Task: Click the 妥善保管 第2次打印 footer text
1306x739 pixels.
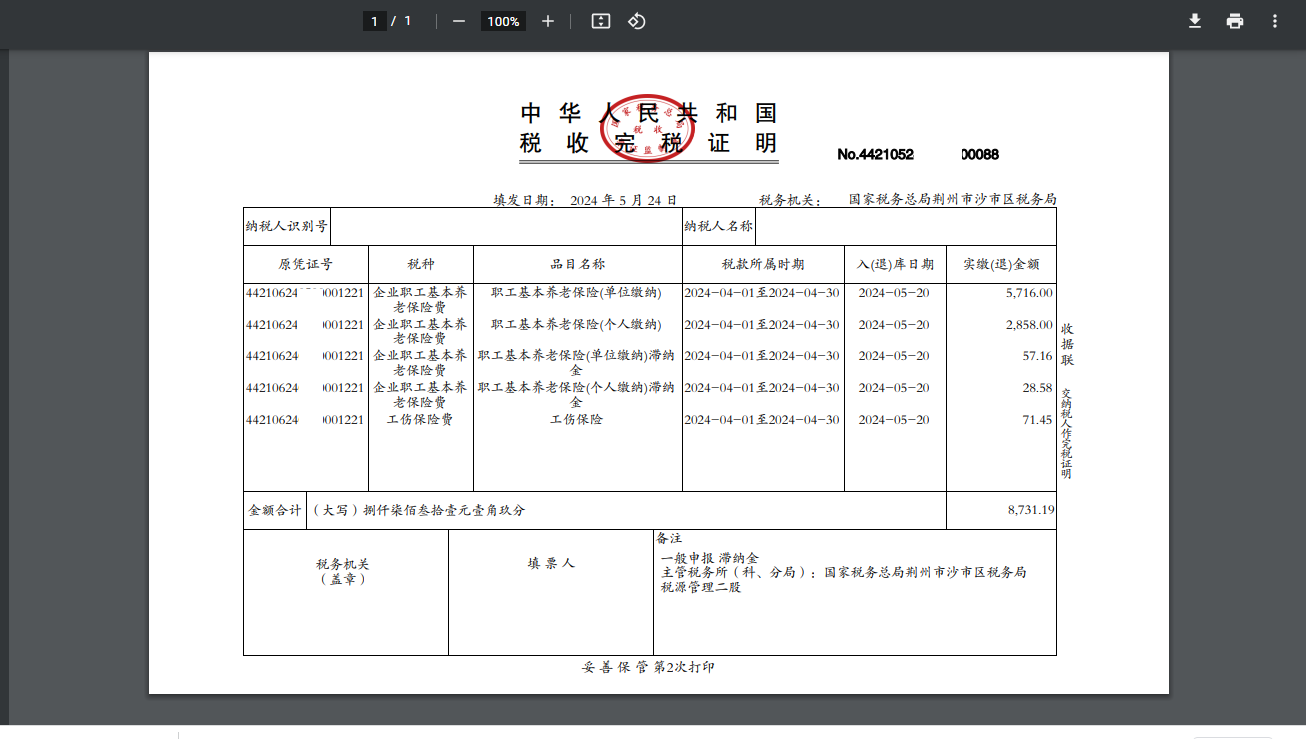Action: [648, 667]
